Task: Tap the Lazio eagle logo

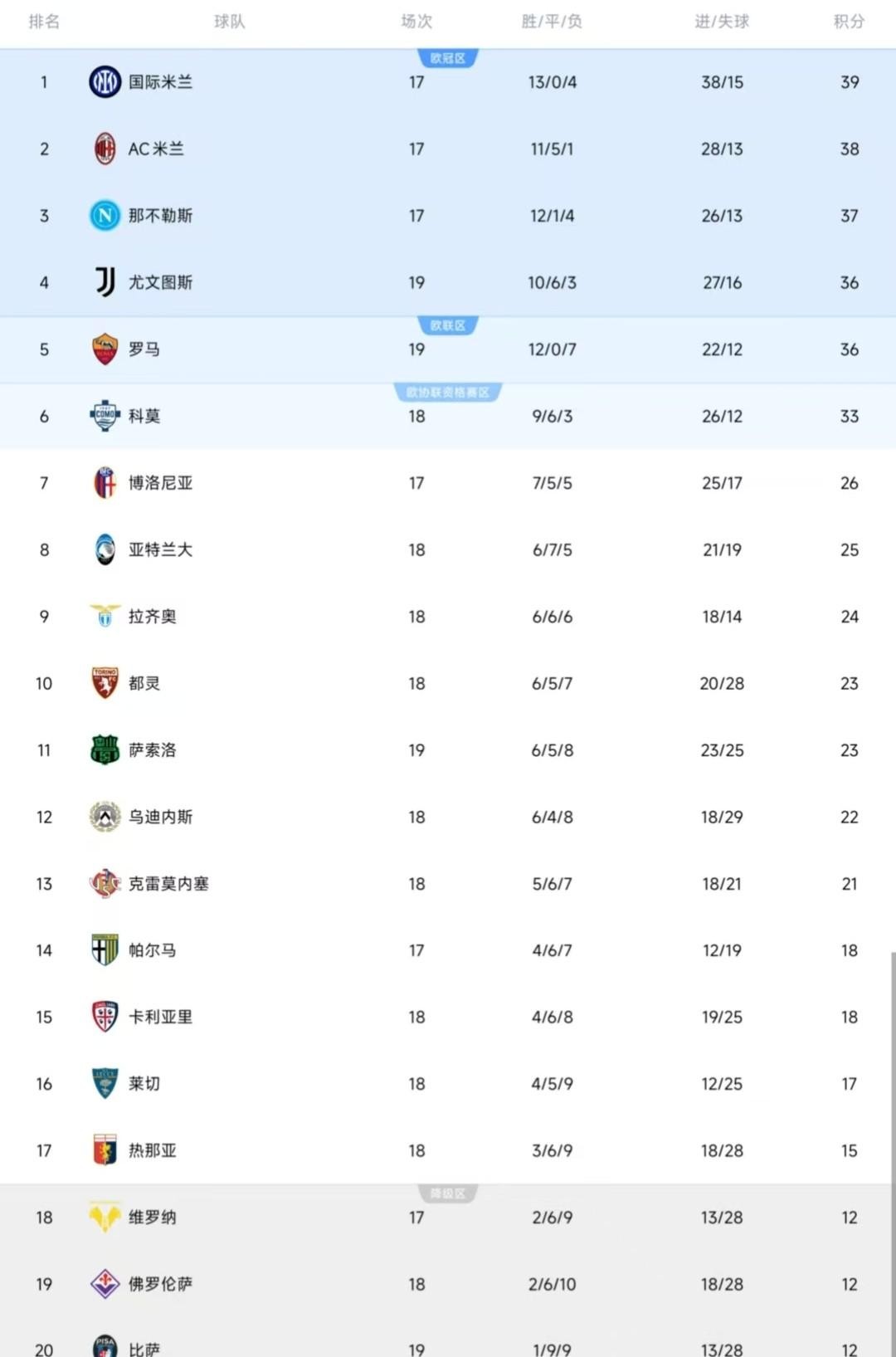Action: coord(105,616)
